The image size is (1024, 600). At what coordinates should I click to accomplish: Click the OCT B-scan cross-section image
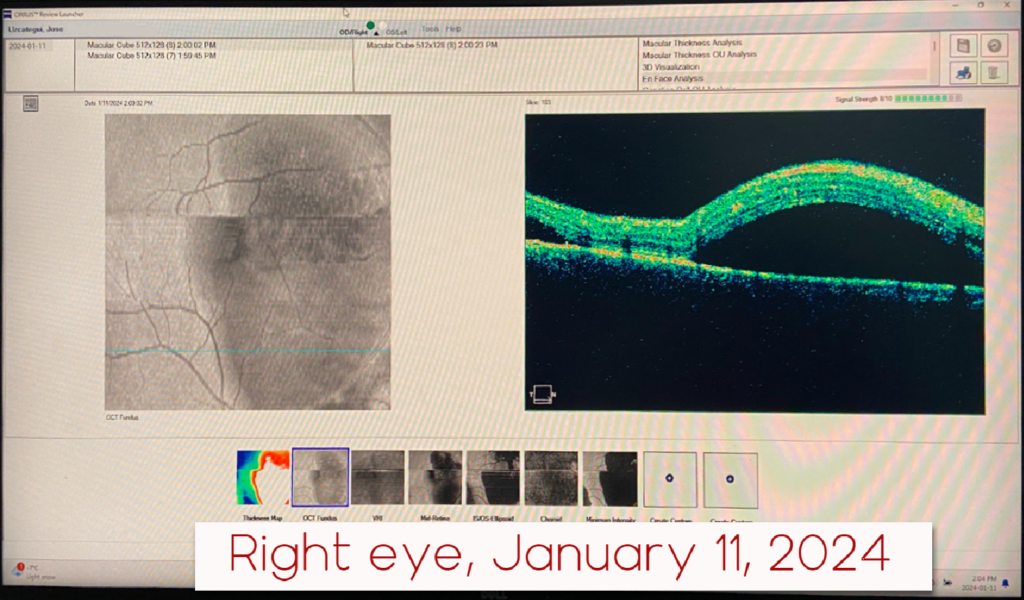pos(755,261)
